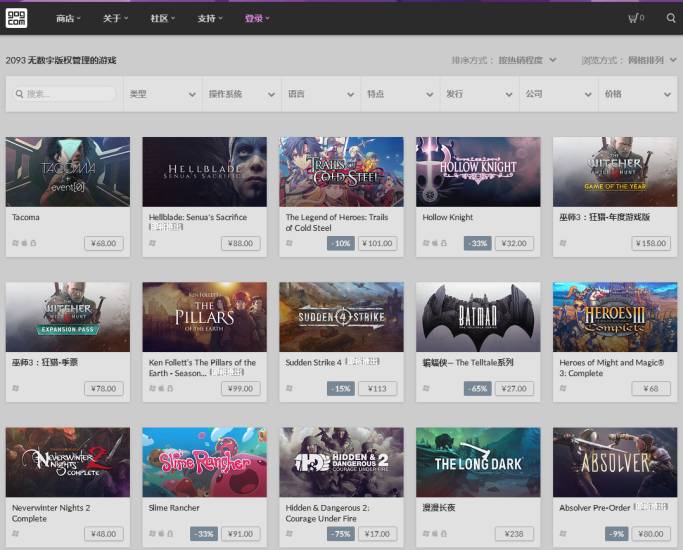This screenshot has width=683, height=550.
Task: Expand the 操作系统 filter dropdown
Action: [241, 94]
